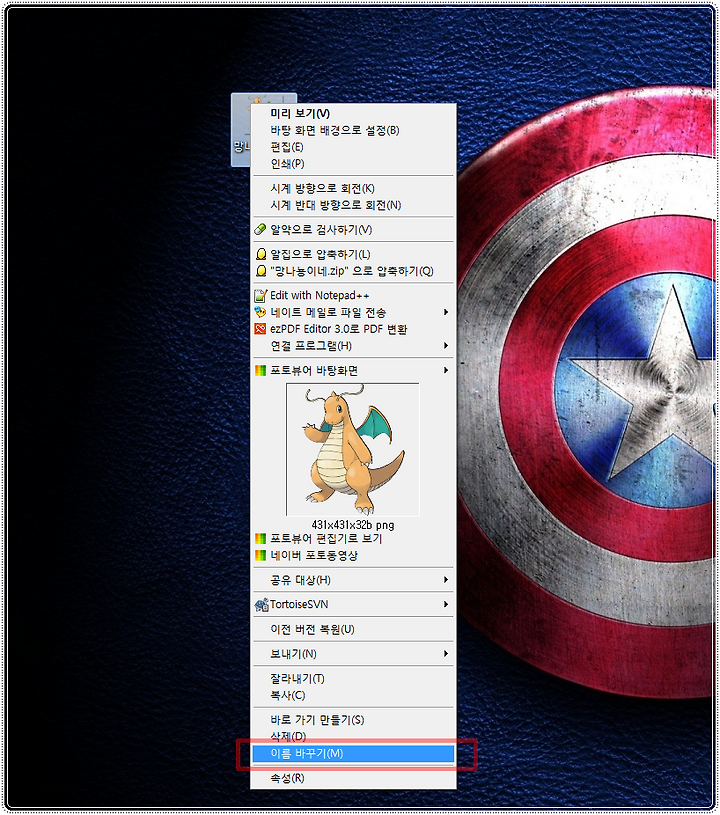Open the 공유 대상(H) entry
The width and height of the screenshot is (720, 815).
pyautogui.click(x=354, y=580)
